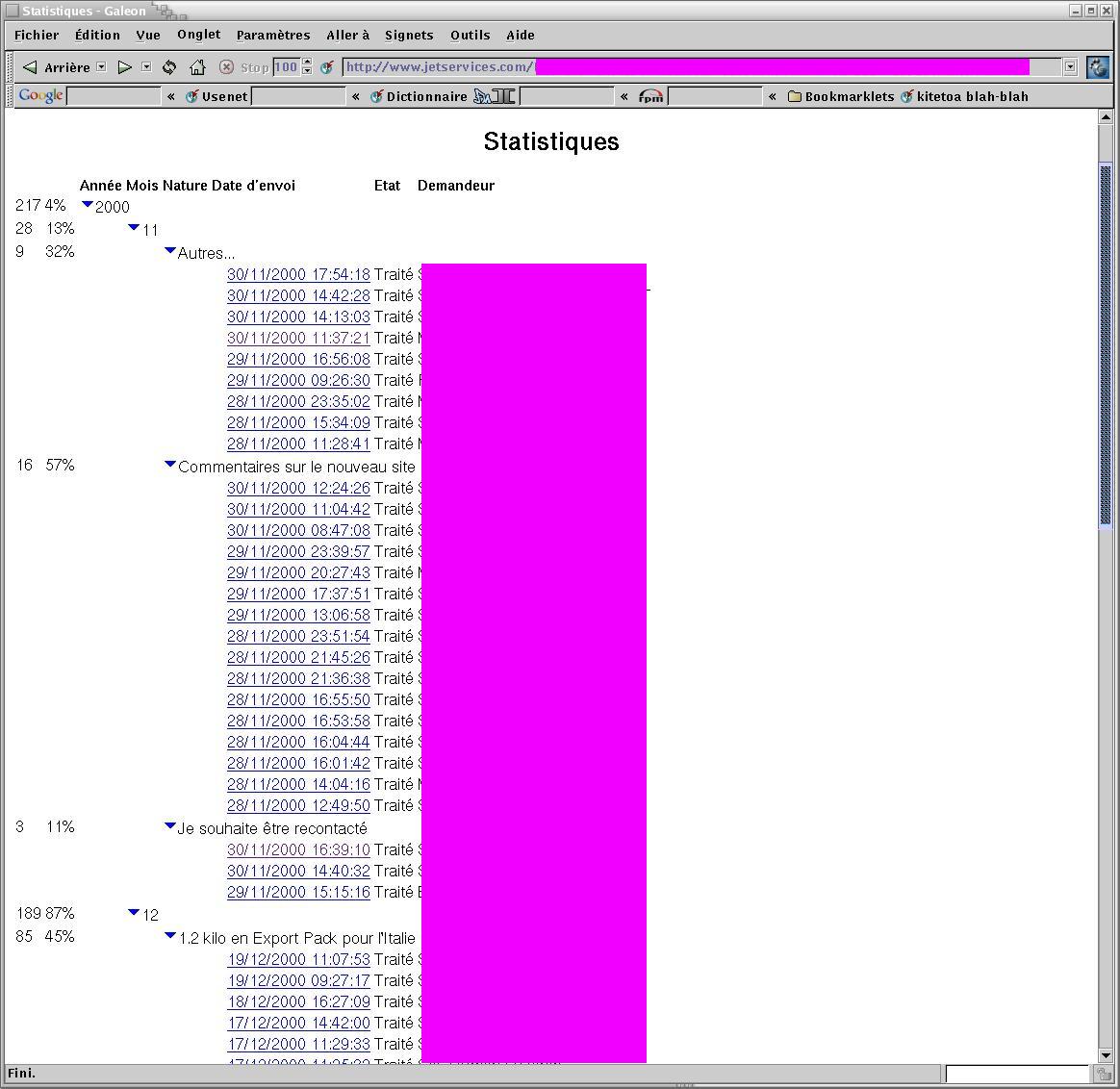The height and width of the screenshot is (1089, 1120).
Task: Open the Aide menu
Action: (x=520, y=35)
